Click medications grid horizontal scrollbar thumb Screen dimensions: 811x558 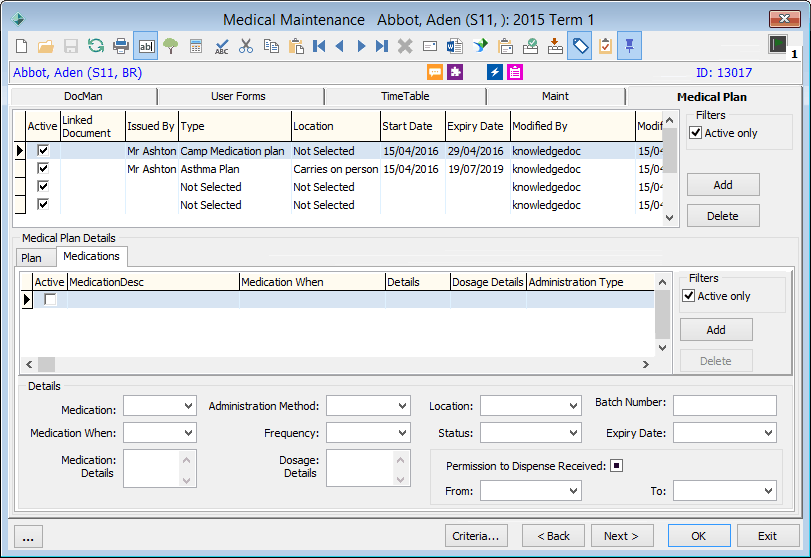click(47, 364)
